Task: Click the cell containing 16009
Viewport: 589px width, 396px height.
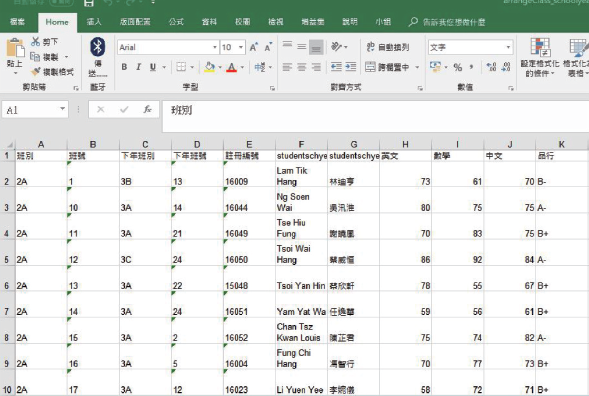Action: tap(249, 175)
